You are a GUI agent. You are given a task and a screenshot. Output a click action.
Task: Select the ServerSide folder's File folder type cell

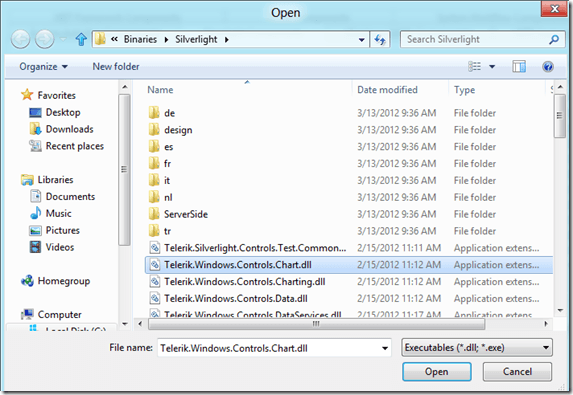pos(475,214)
